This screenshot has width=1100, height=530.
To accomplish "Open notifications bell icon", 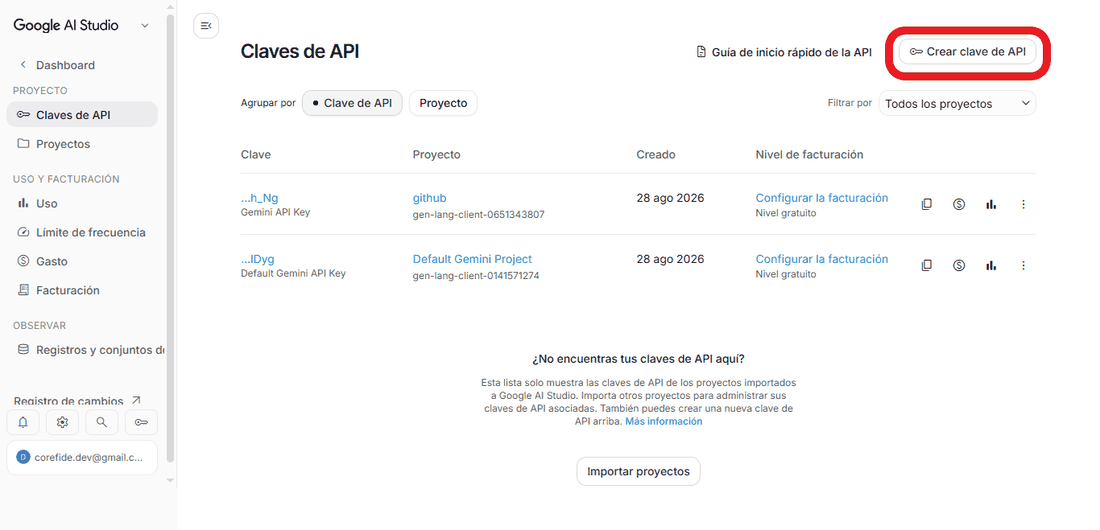I will point(23,422).
